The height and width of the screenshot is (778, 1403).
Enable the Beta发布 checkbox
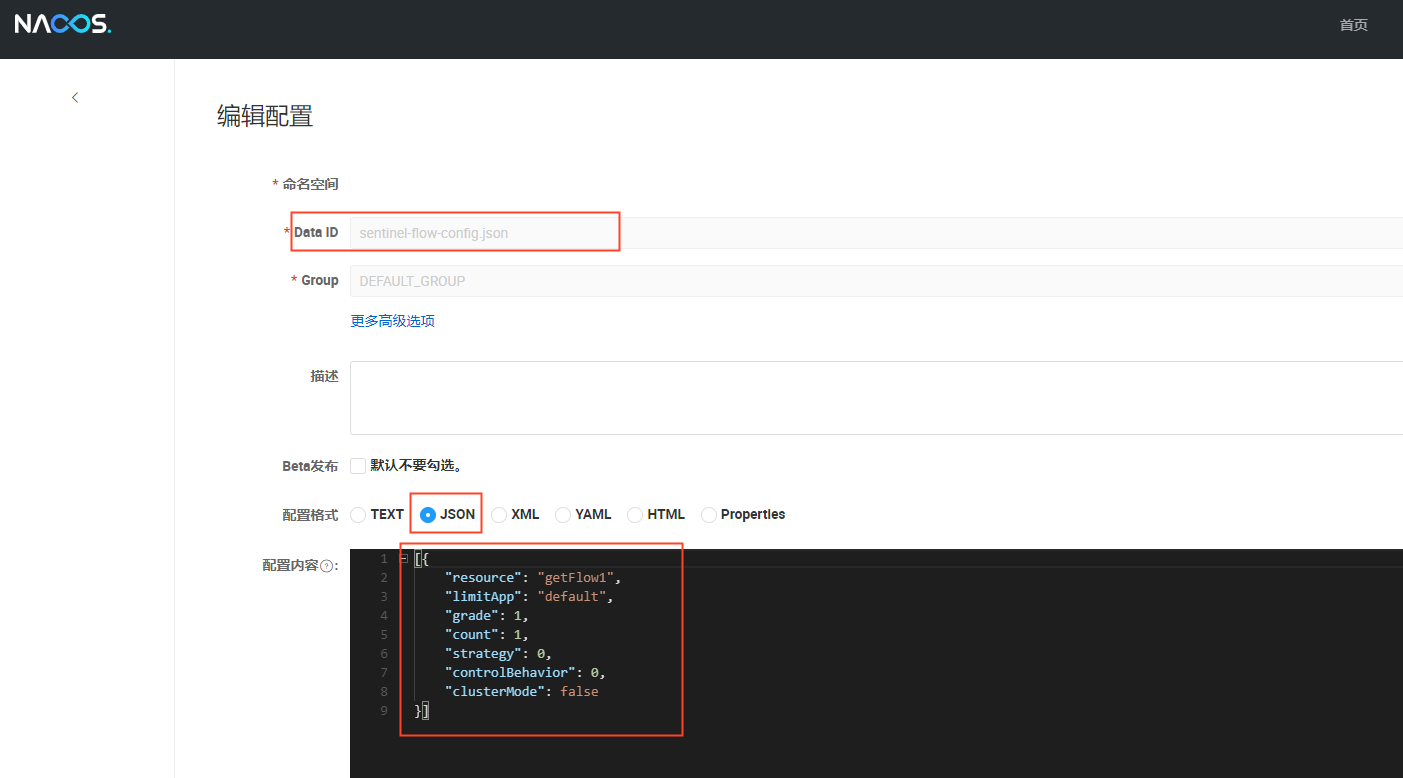click(358, 466)
